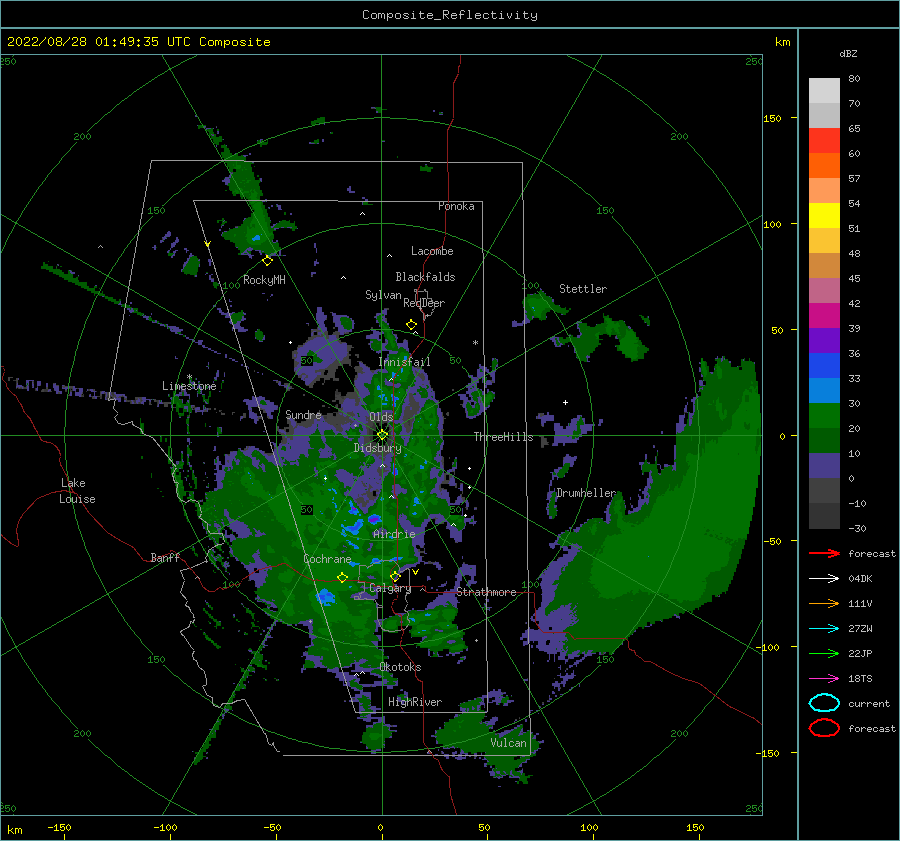This screenshot has width=900, height=841.
Task: Click the ThreeHills city label
Action: (503, 437)
